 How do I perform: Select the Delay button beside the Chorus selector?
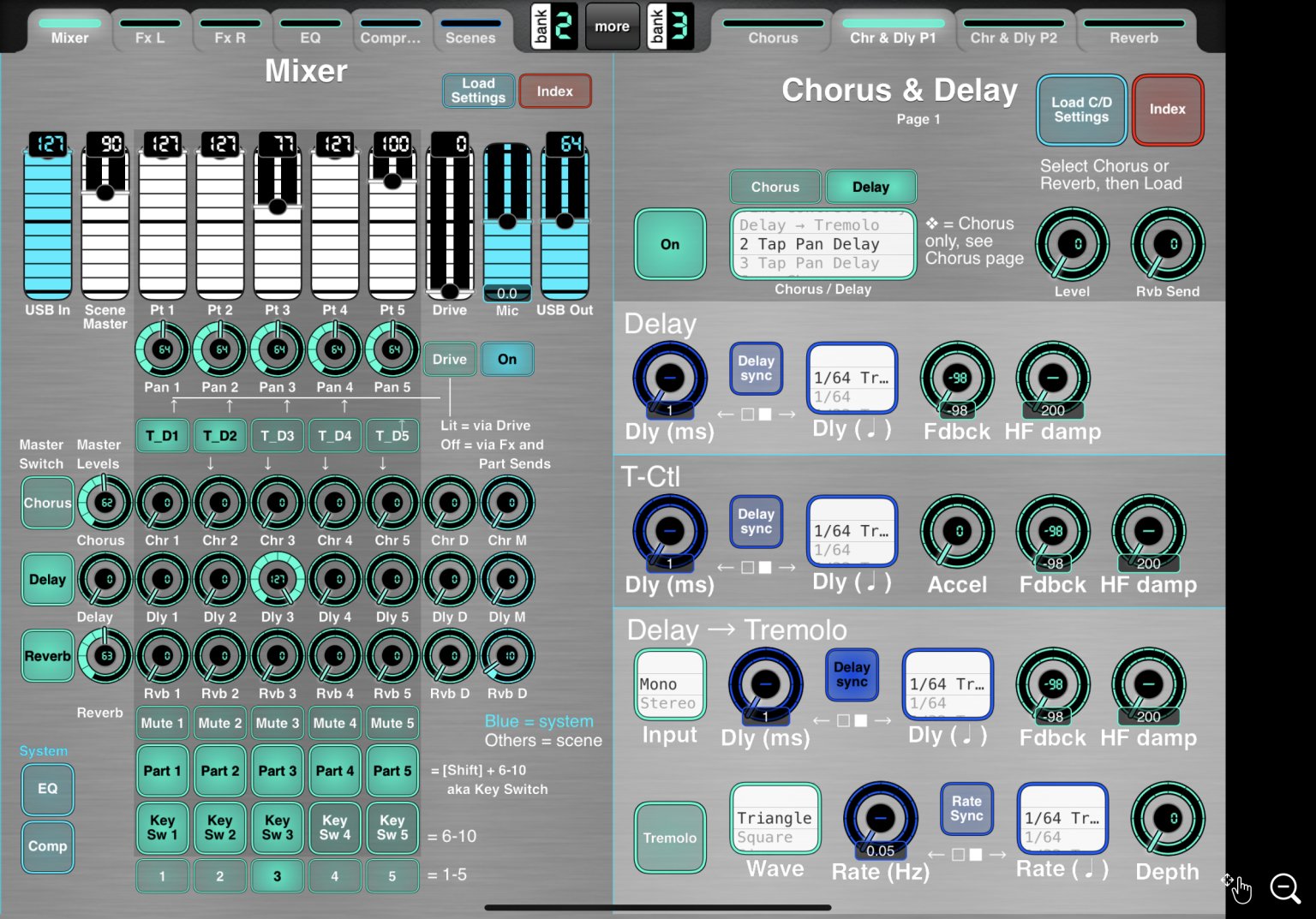(x=870, y=187)
